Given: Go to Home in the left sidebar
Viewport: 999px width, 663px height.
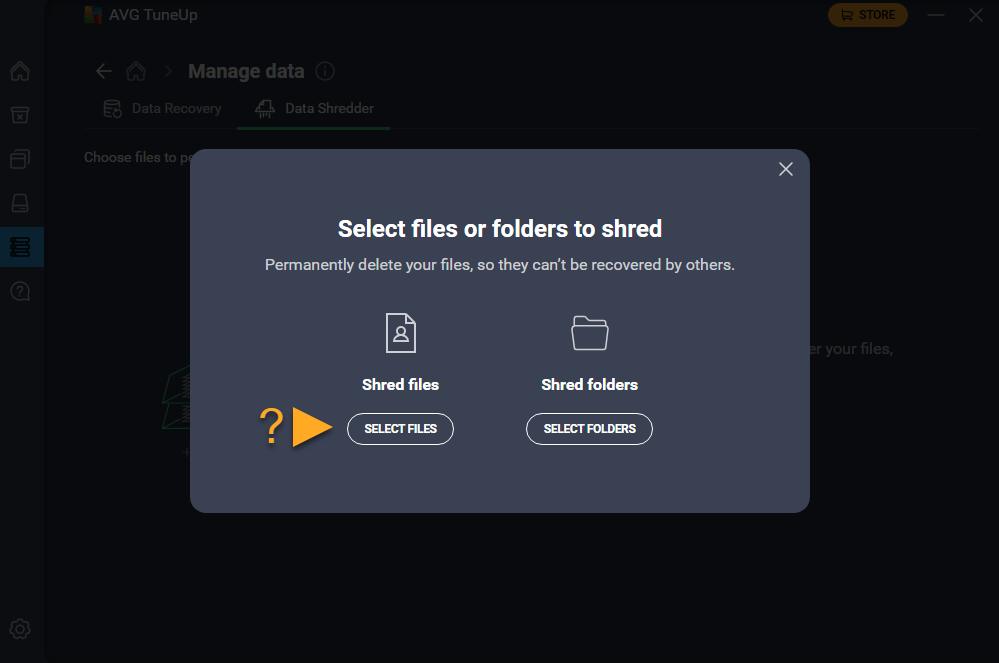Looking at the screenshot, I should pos(20,72).
